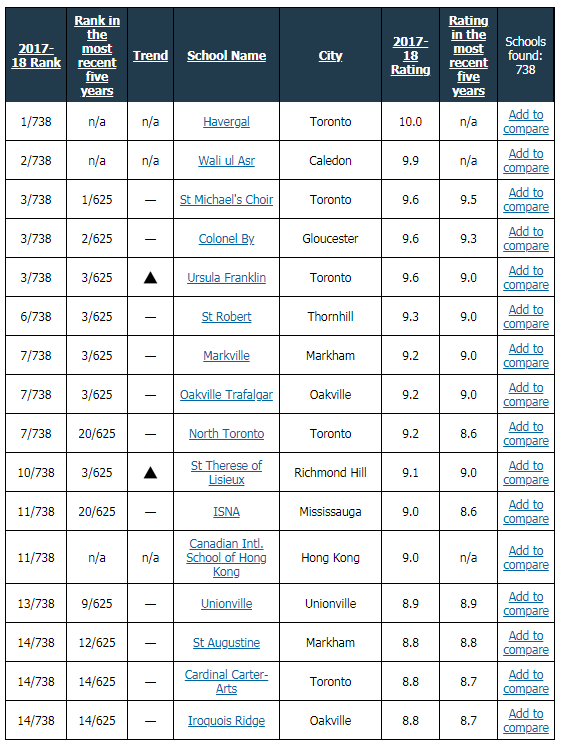
Task: Sort by Rating in the most recent five years
Action: (468, 56)
